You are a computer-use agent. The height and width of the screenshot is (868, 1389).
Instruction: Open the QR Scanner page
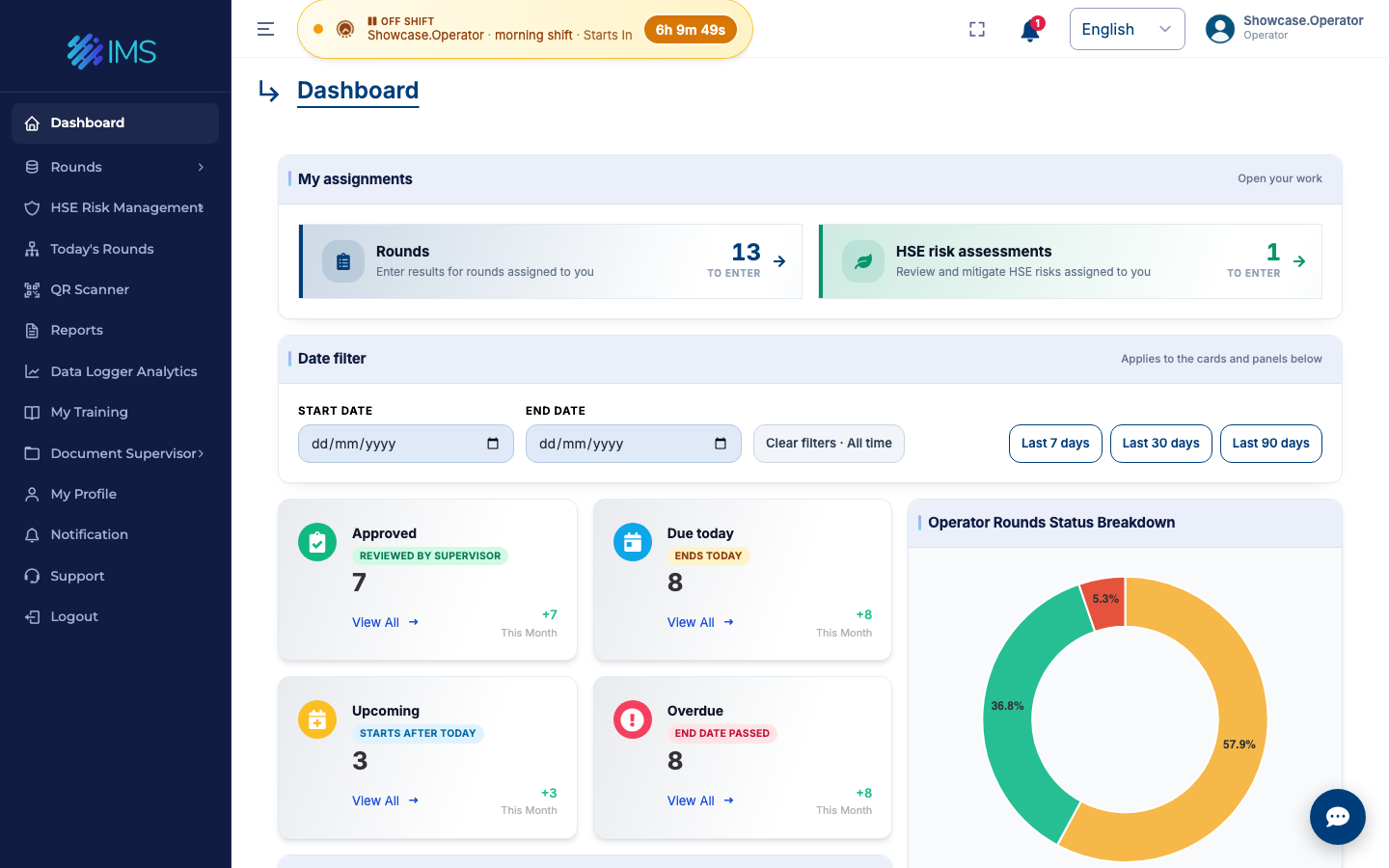116,289
